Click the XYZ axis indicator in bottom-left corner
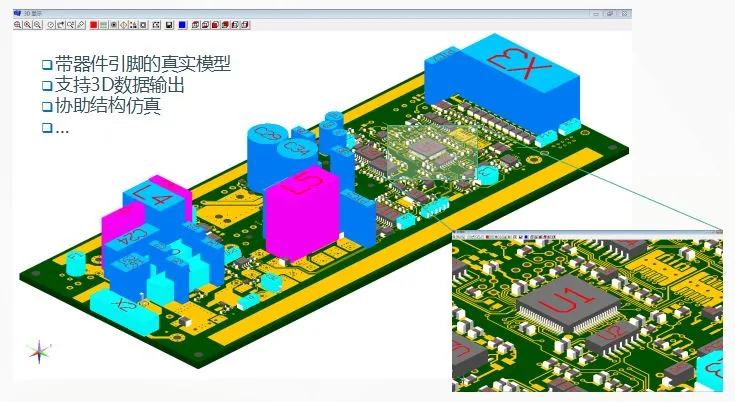 38,351
